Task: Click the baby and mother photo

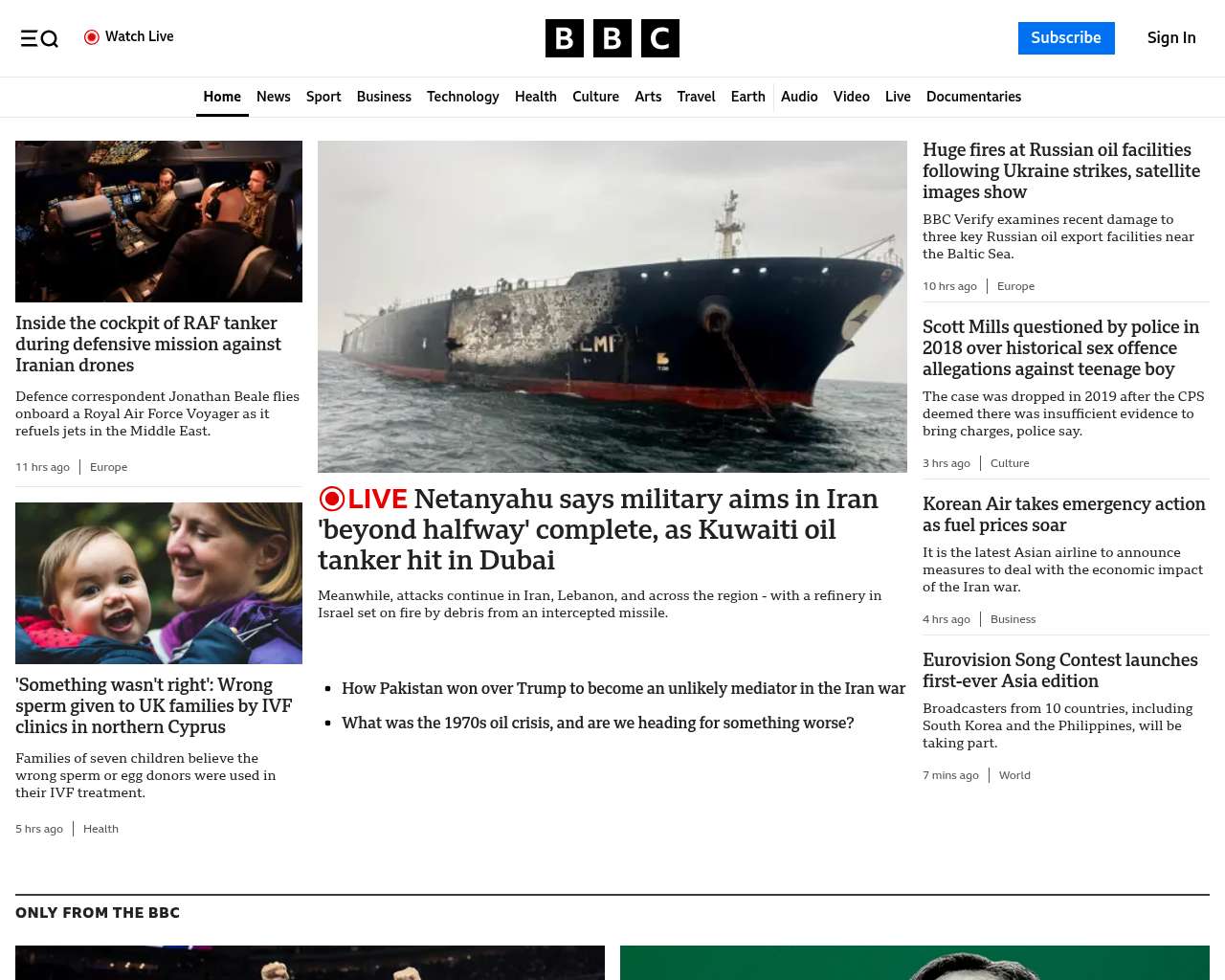Action: (159, 583)
